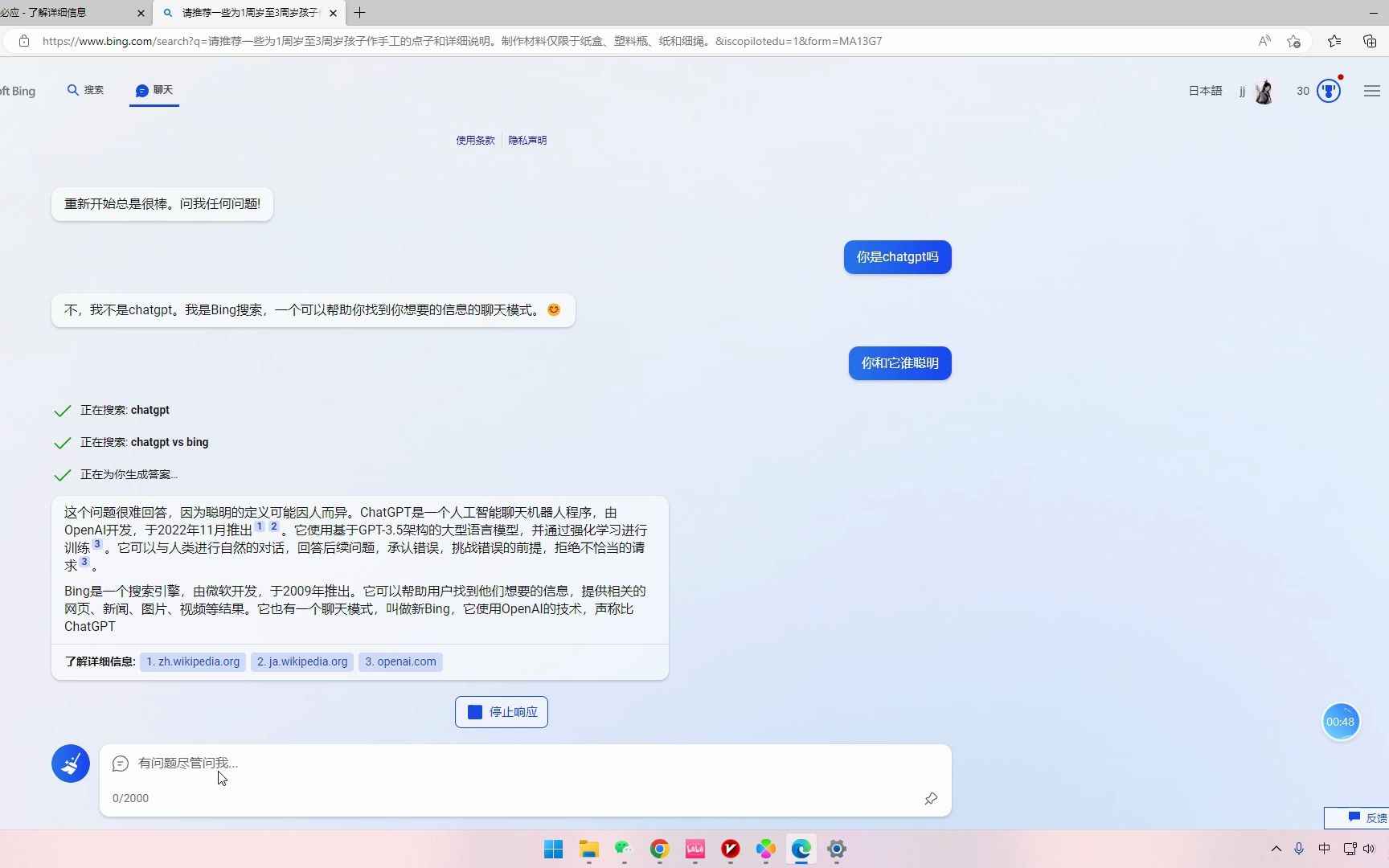Click the volume tray icon
This screenshot has height=868, width=1389.
coord(1369,849)
